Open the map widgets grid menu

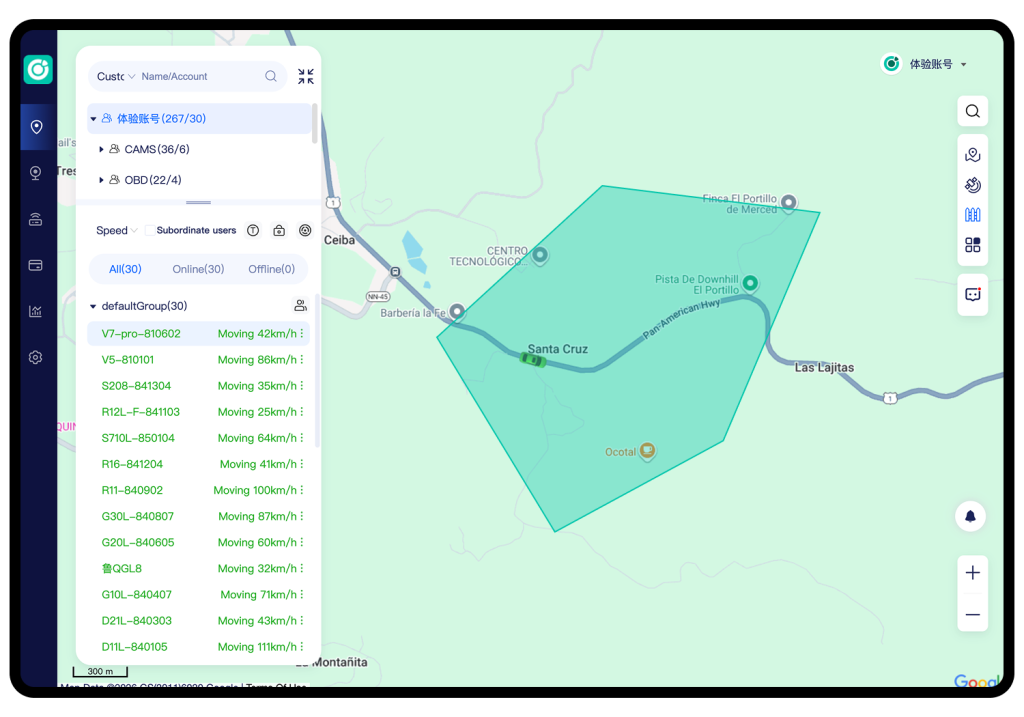972,245
